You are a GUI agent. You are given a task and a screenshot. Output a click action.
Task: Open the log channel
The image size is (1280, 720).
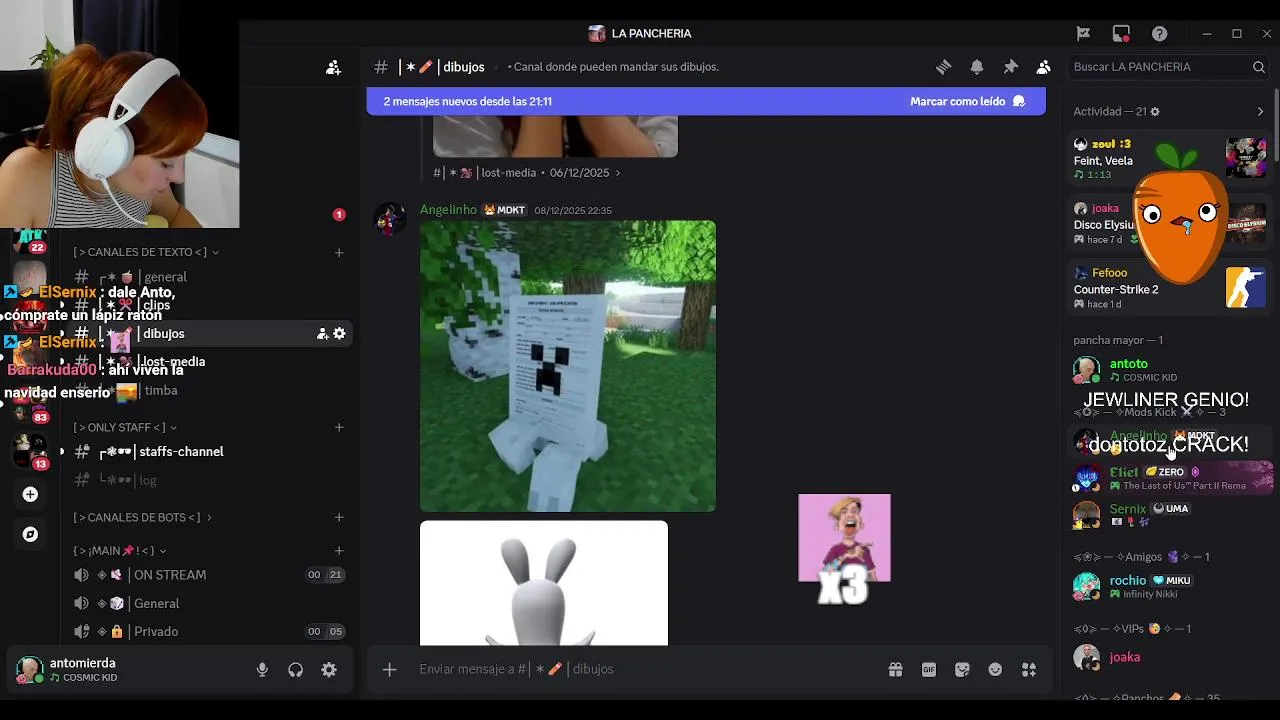tap(210, 480)
